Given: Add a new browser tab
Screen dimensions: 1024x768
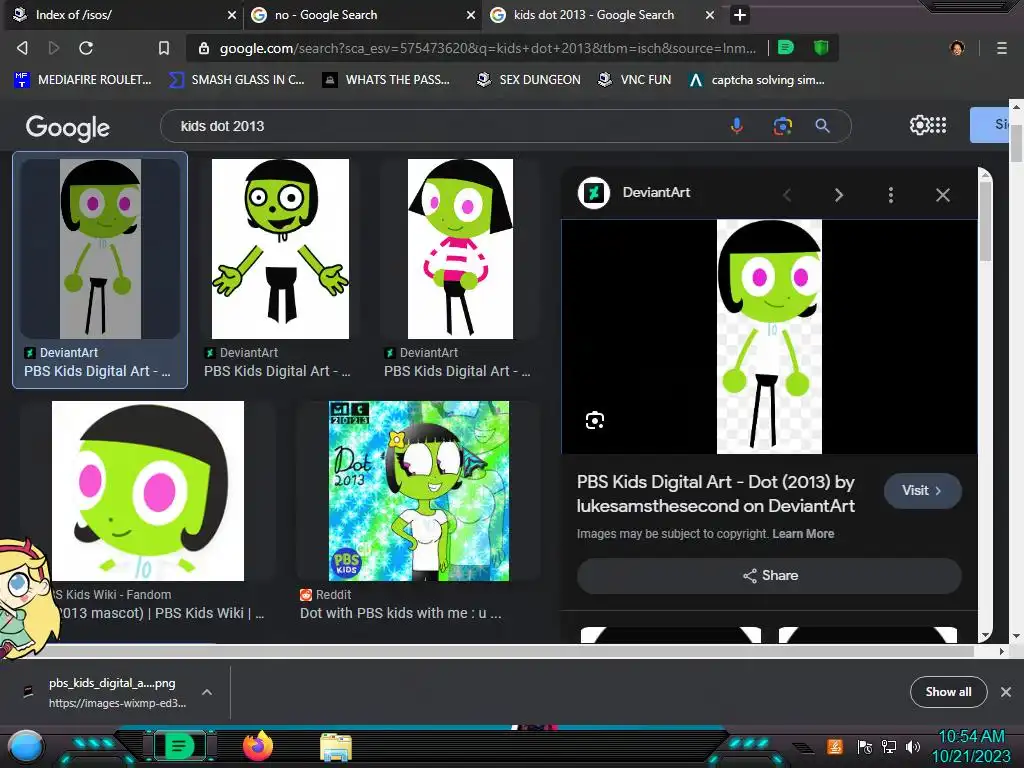Looking at the screenshot, I should (739, 15).
